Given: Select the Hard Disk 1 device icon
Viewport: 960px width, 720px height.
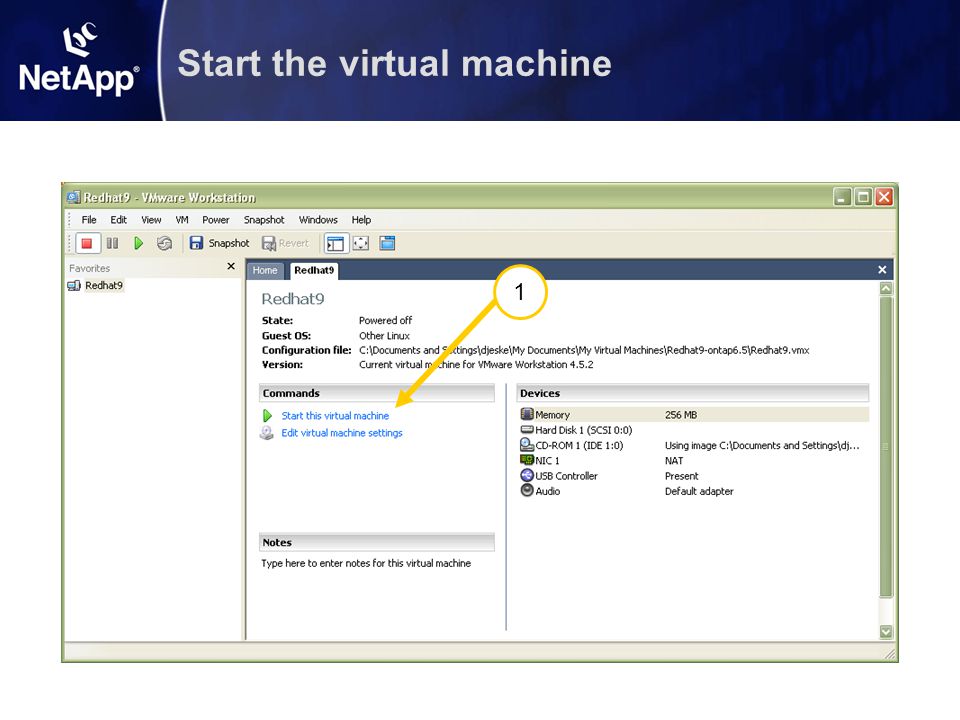Looking at the screenshot, I should pos(527,430).
